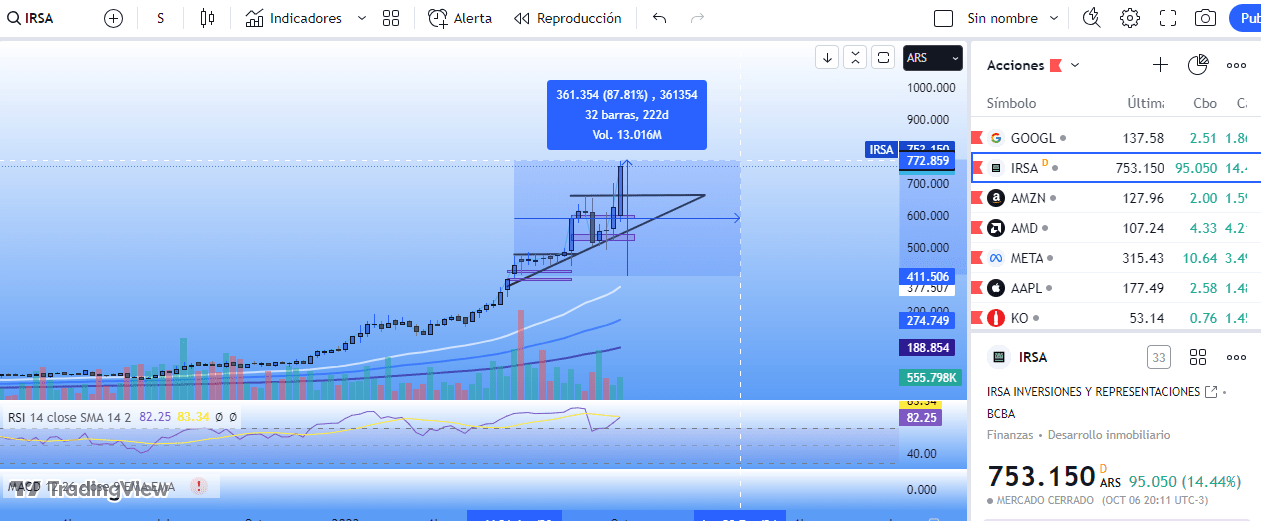Click the collapse pane arrows icon
This screenshot has width=1261, height=521.
[855, 57]
